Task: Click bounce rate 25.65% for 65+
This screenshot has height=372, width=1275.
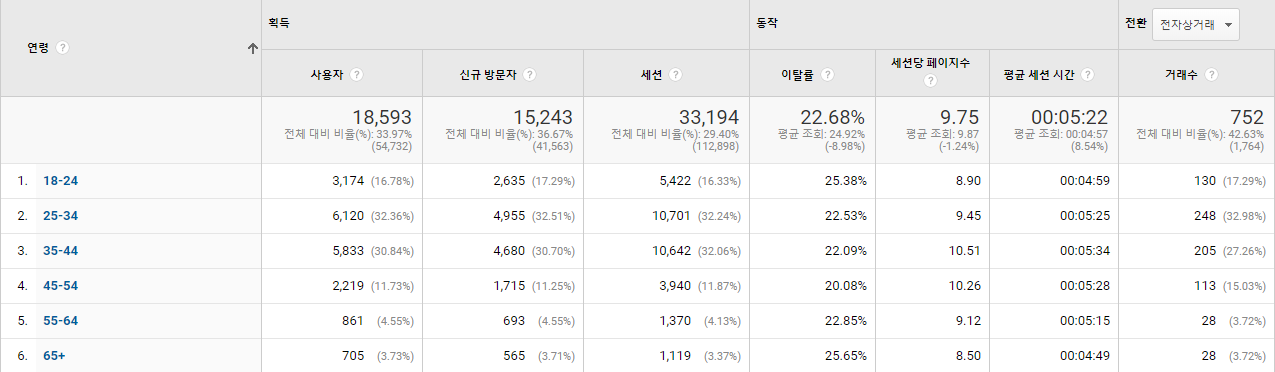Action: [845, 356]
